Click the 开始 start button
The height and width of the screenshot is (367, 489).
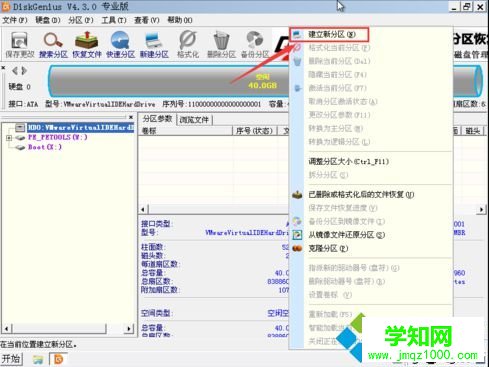(11, 359)
